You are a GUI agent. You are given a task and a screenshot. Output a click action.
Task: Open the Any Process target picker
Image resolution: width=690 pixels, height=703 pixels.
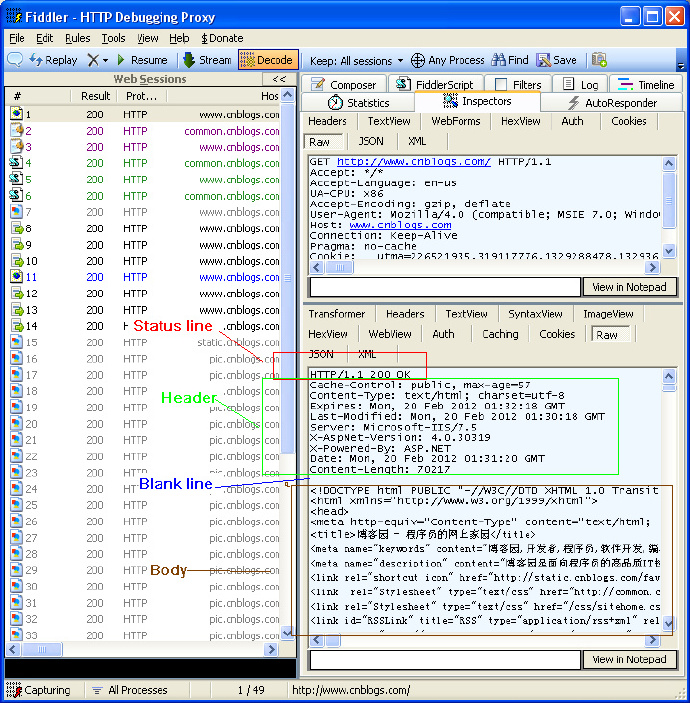coord(447,60)
